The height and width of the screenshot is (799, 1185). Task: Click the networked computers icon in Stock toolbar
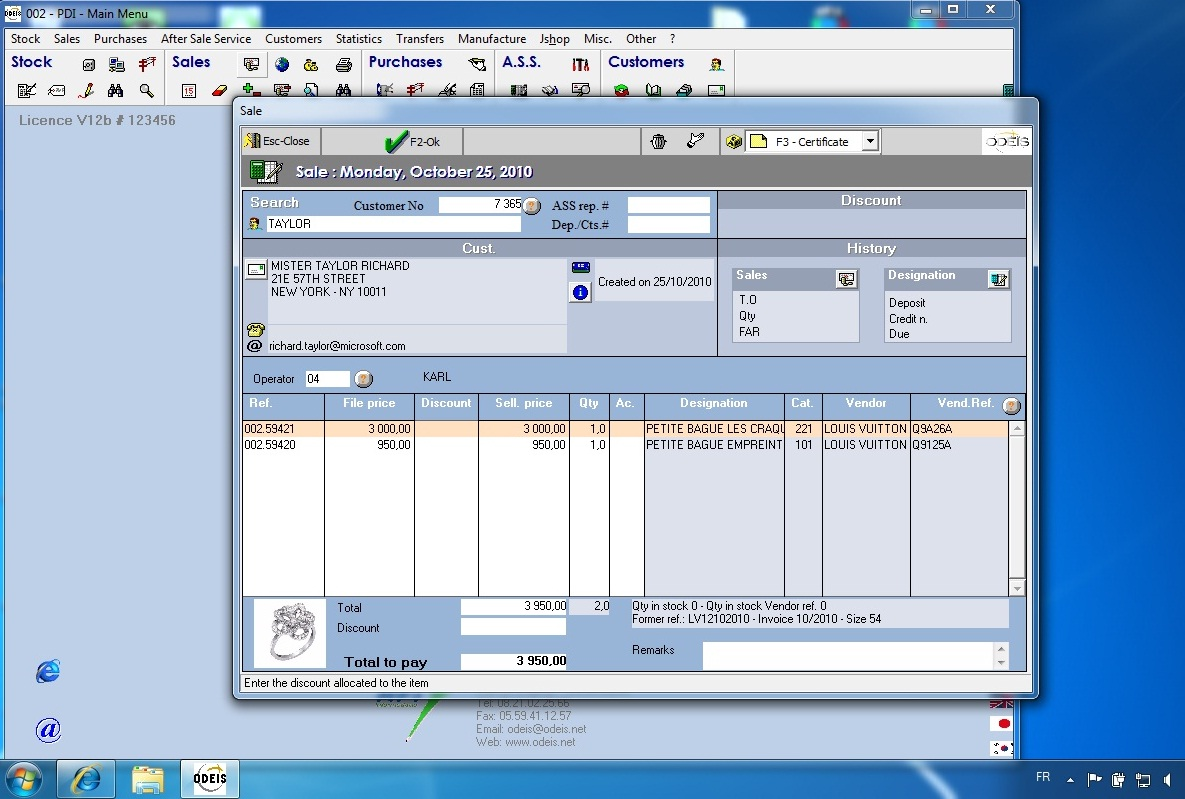click(116, 65)
